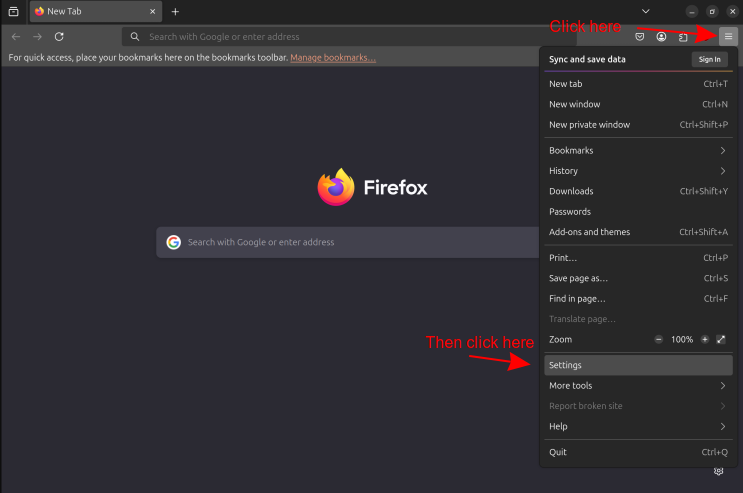Image resolution: width=743 pixels, height=493 pixels.
Task: Expand the History submenu
Action: pos(636,171)
